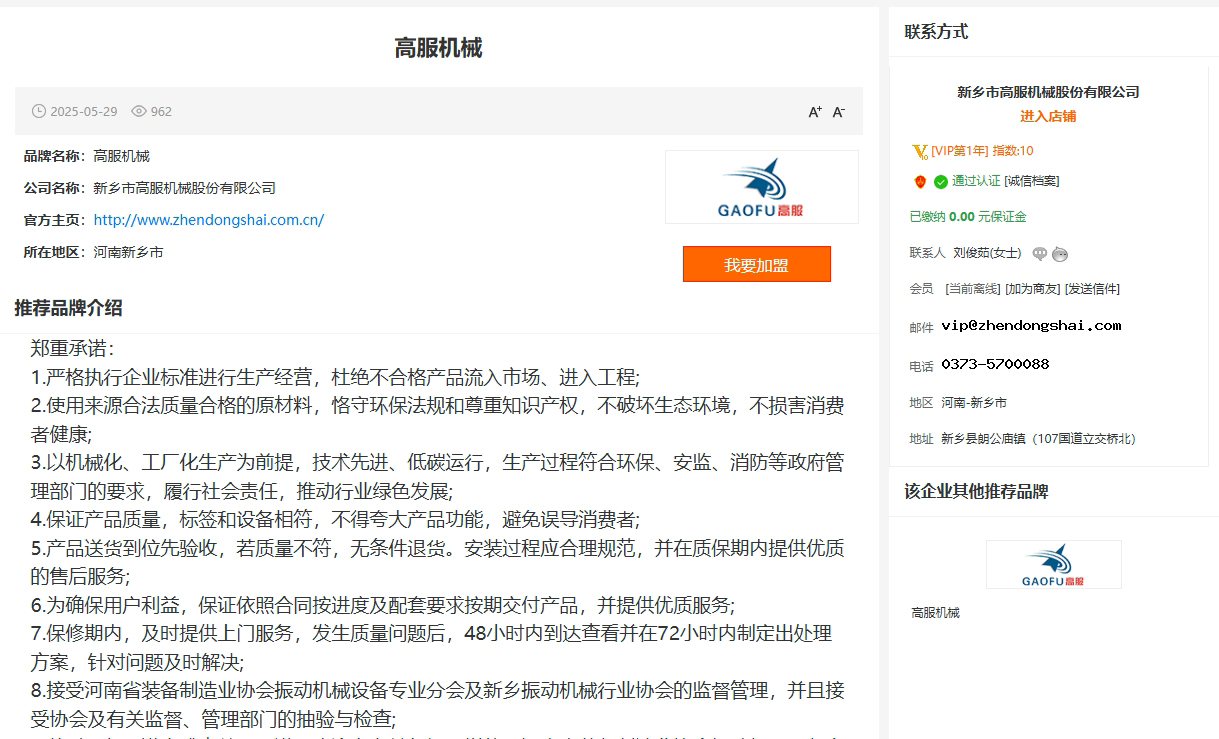Click the green certification checkmark icon

[941, 182]
